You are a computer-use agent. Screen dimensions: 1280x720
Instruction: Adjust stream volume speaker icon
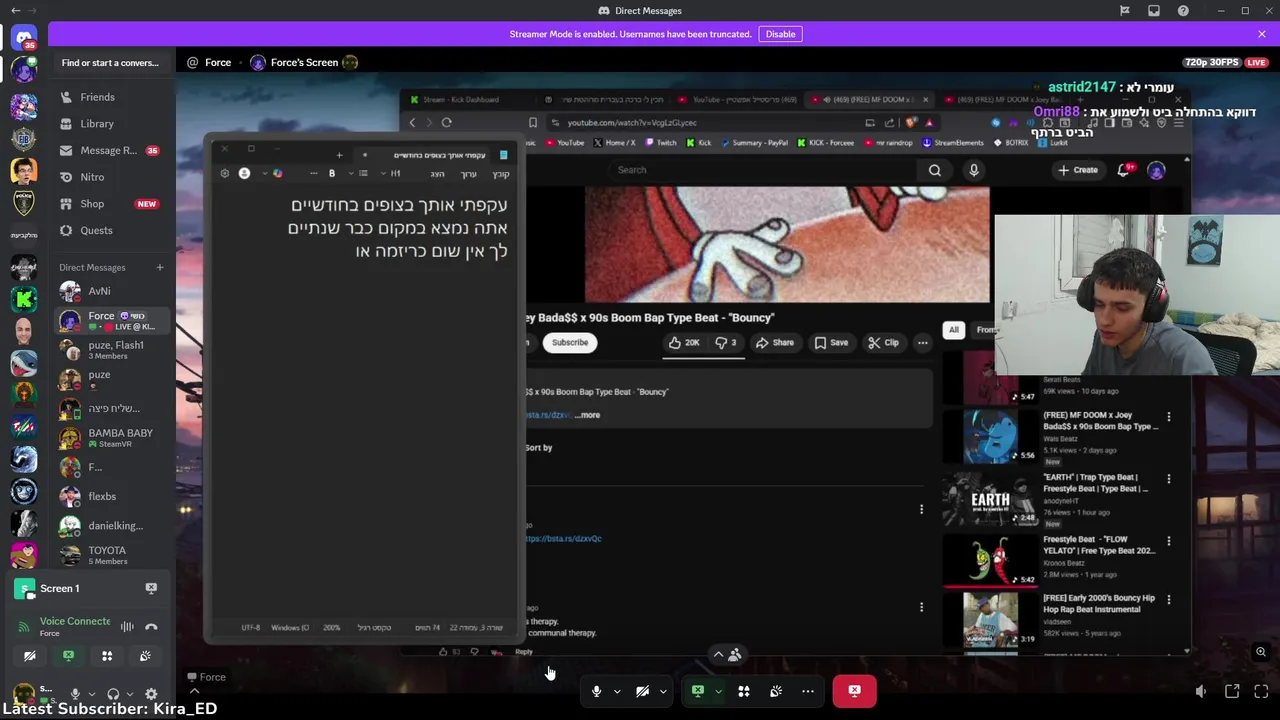coord(1201,691)
